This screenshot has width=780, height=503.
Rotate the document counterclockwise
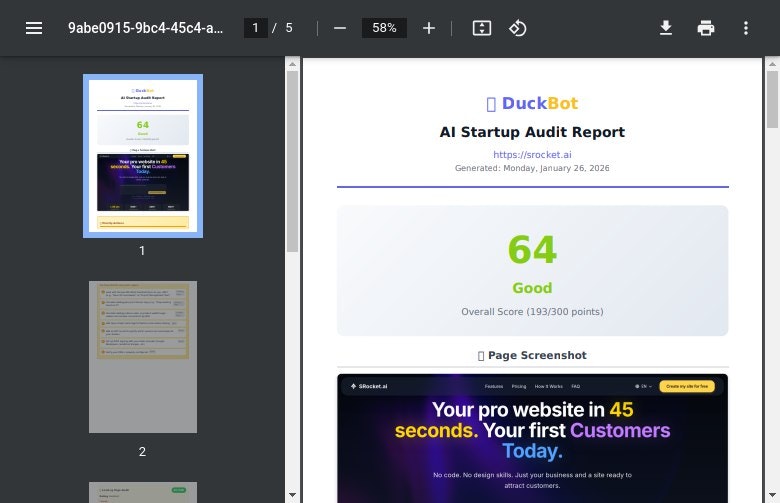pos(517,28)
